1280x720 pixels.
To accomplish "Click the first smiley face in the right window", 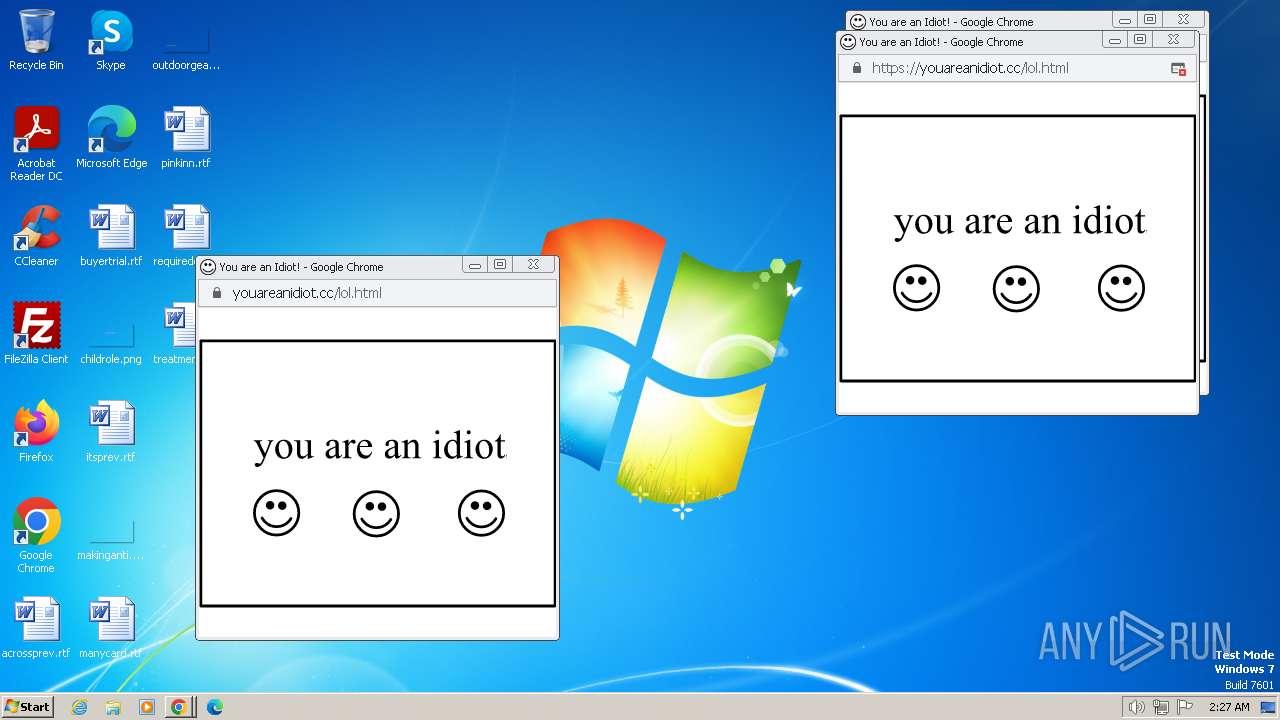I will (x=916, y=288).
